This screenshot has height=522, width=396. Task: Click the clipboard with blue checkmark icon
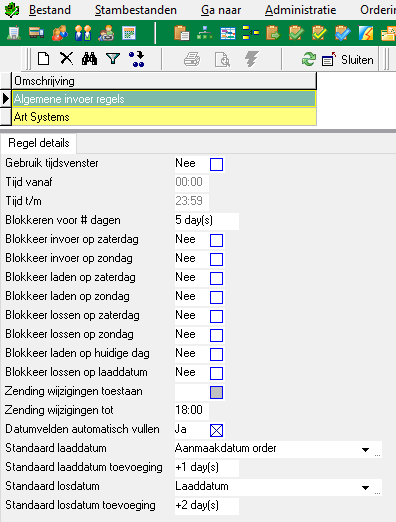point(342,33)
